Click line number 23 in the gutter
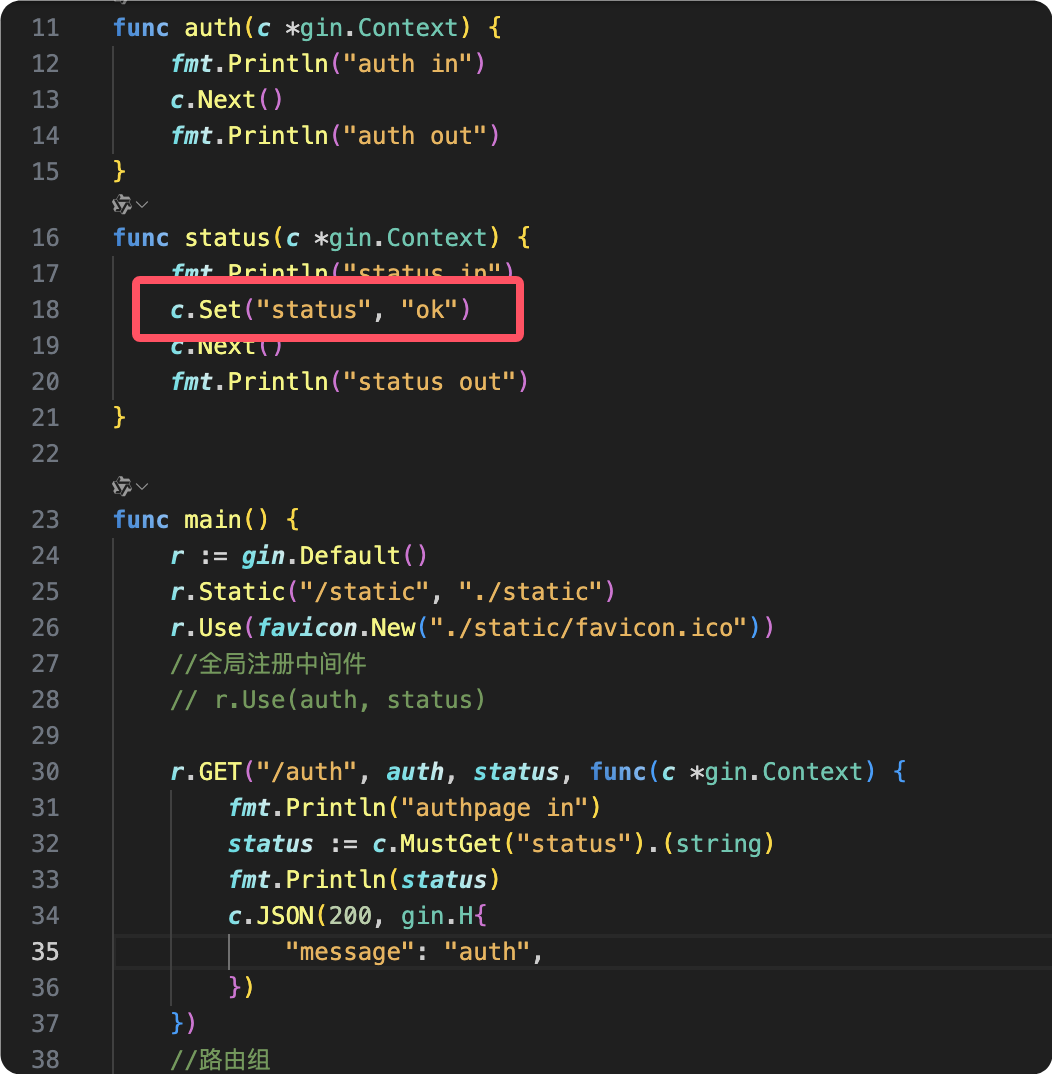1052x1074 pixels. click(x=45, y=520)
